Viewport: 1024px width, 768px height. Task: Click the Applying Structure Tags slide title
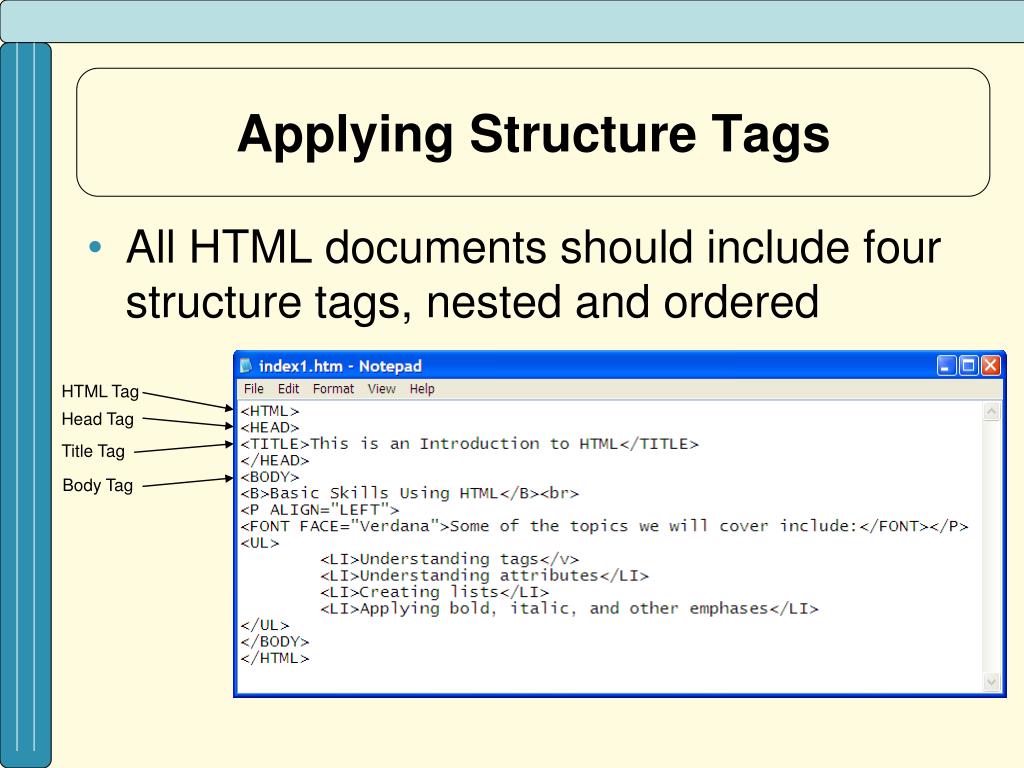534,134
